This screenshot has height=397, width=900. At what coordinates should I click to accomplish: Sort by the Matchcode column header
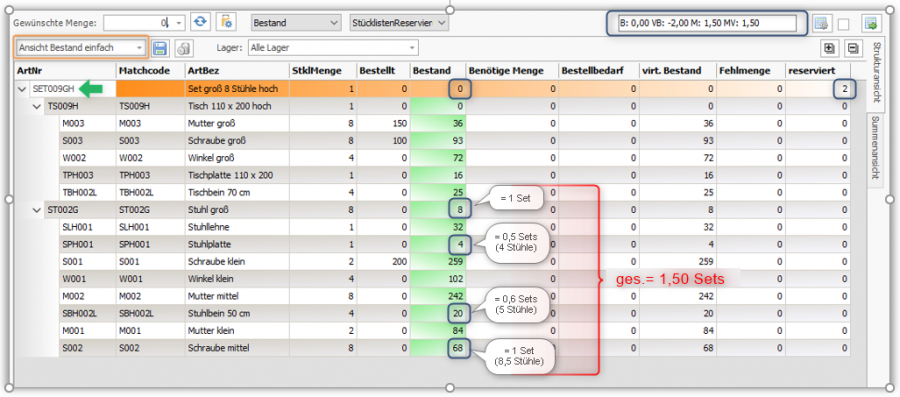pos(150,71)
